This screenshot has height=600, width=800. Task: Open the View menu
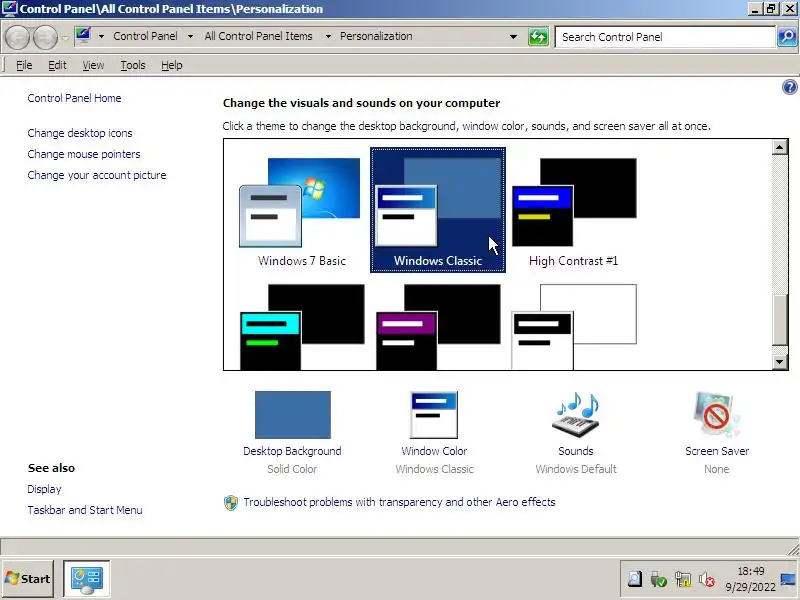[x=93, y=65]
